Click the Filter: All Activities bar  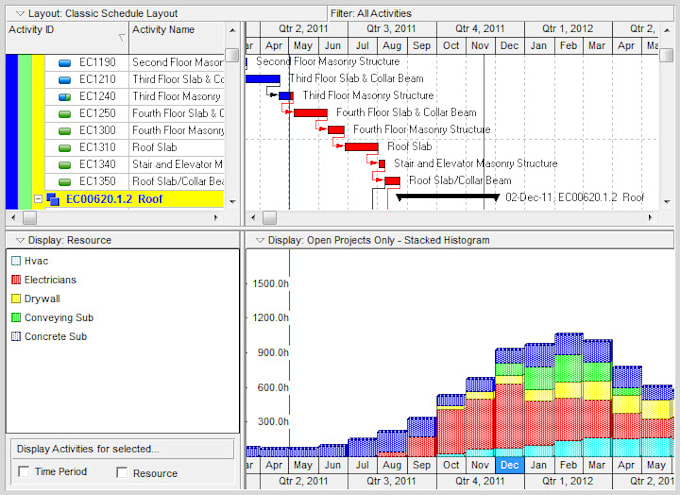click(x=501, y=13)
